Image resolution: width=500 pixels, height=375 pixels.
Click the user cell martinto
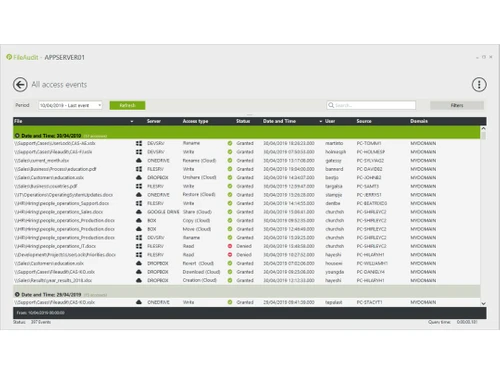tap(334, 143)
